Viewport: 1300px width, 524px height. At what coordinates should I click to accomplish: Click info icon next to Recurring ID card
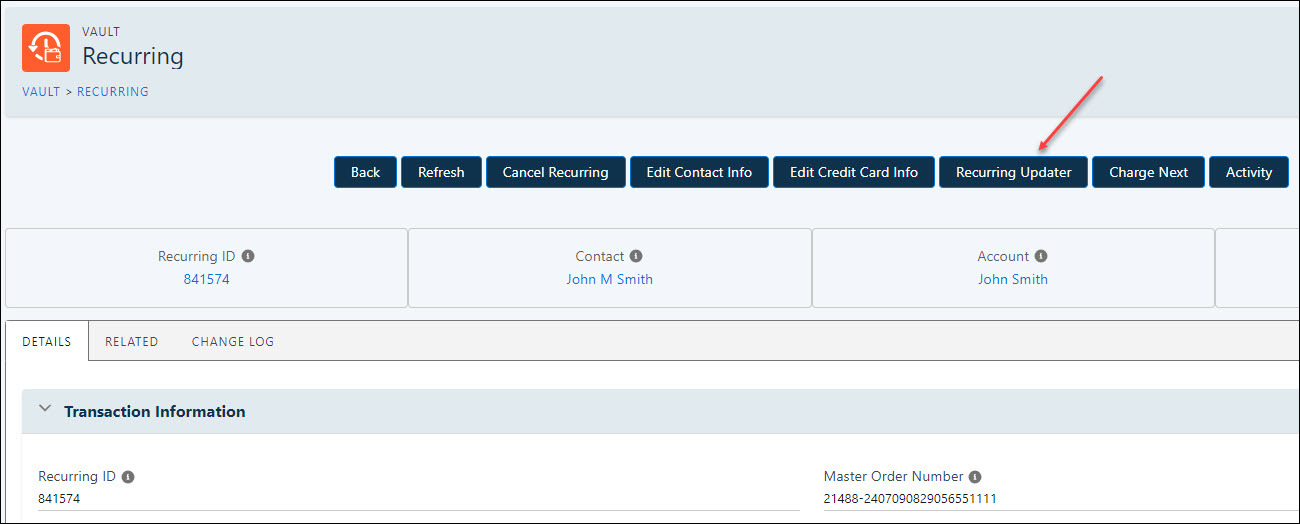tap(248, 256)
